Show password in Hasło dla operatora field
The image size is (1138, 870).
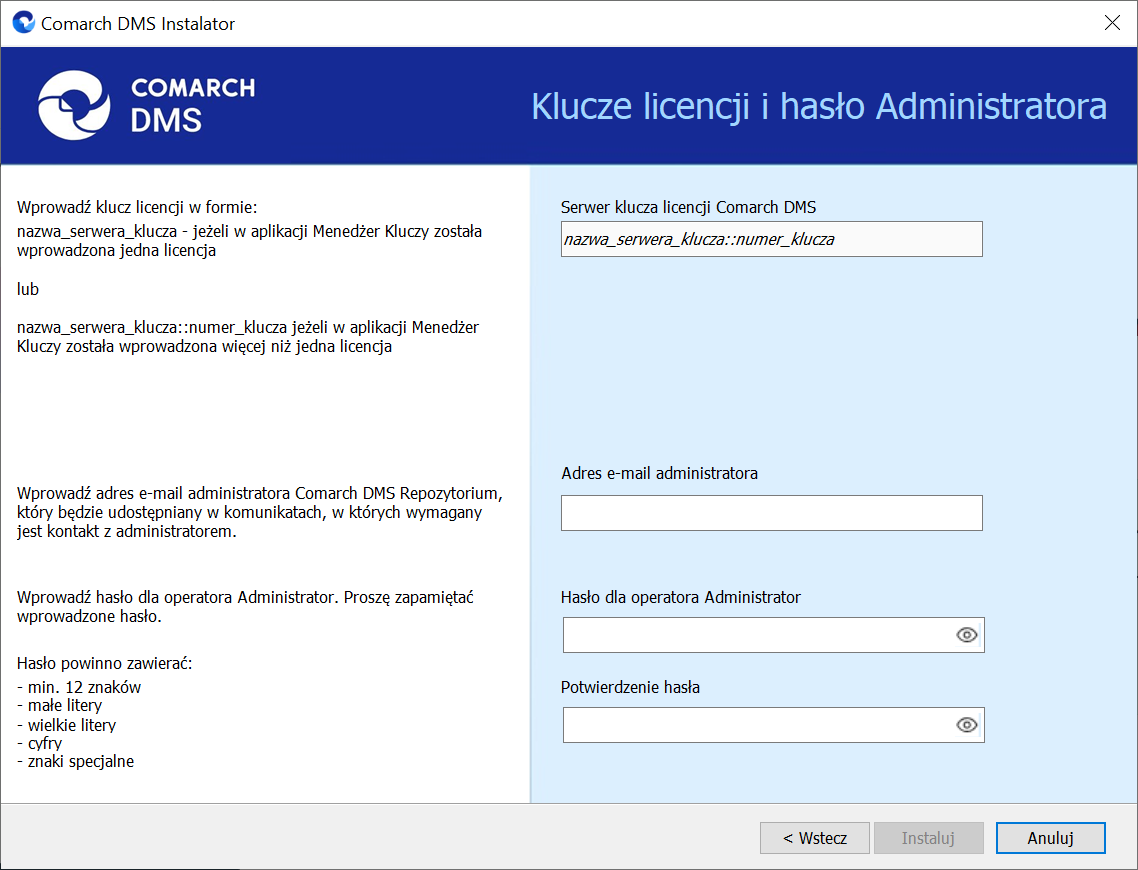966,635
